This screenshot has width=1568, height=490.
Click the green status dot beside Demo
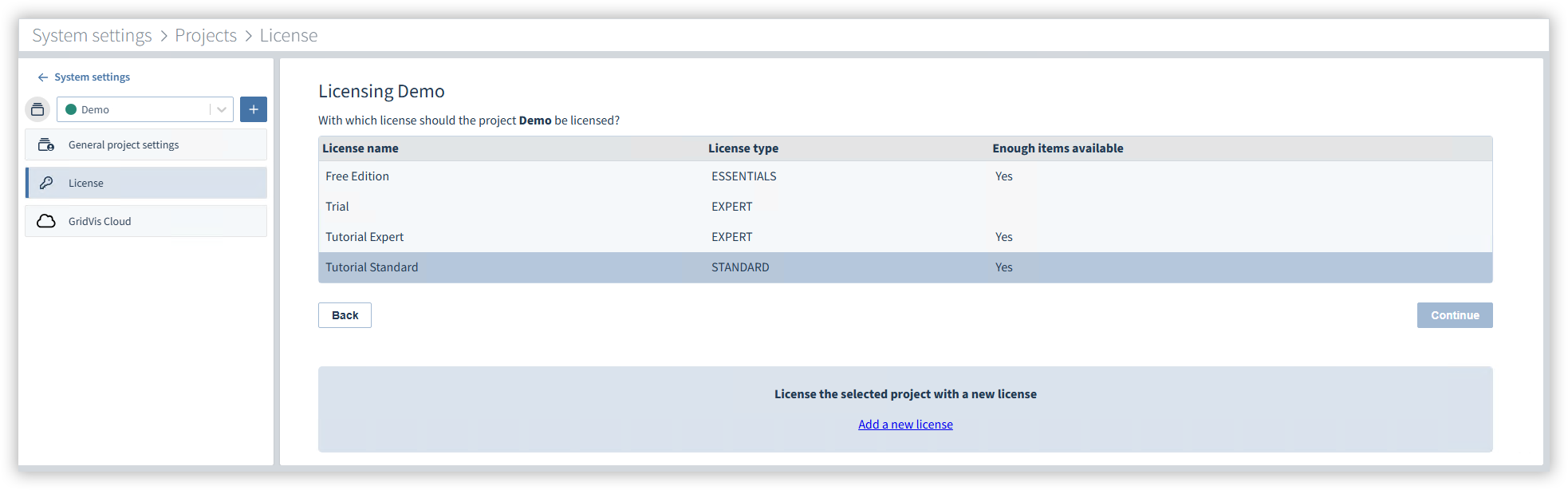coord(72,109)
